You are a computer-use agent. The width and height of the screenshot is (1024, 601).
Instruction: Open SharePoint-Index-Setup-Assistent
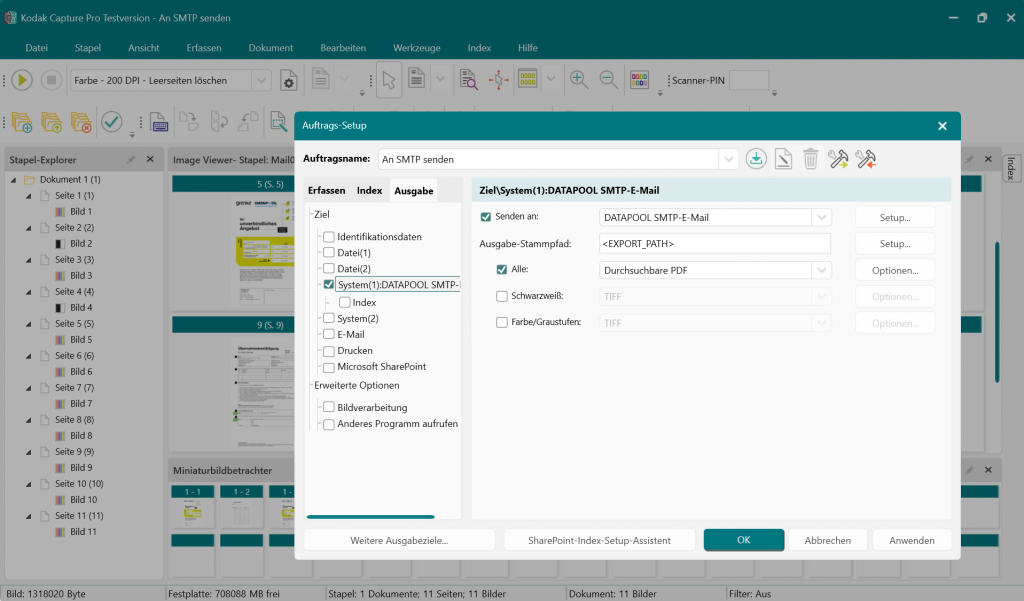point(599,540)
